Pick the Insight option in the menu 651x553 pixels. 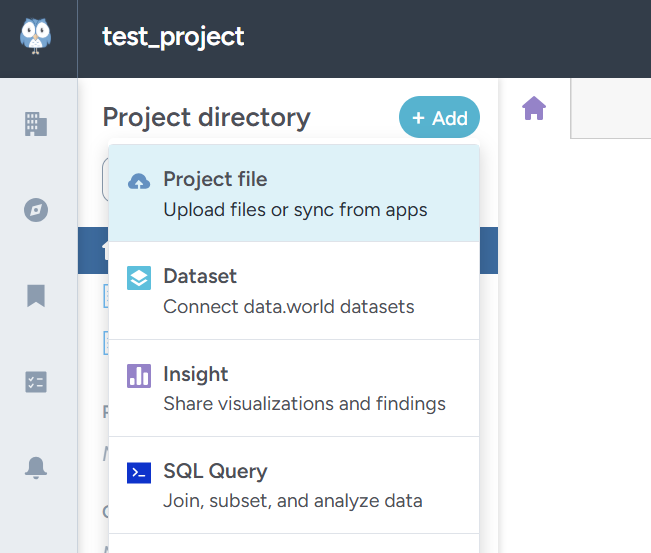[x=294, y=388]
